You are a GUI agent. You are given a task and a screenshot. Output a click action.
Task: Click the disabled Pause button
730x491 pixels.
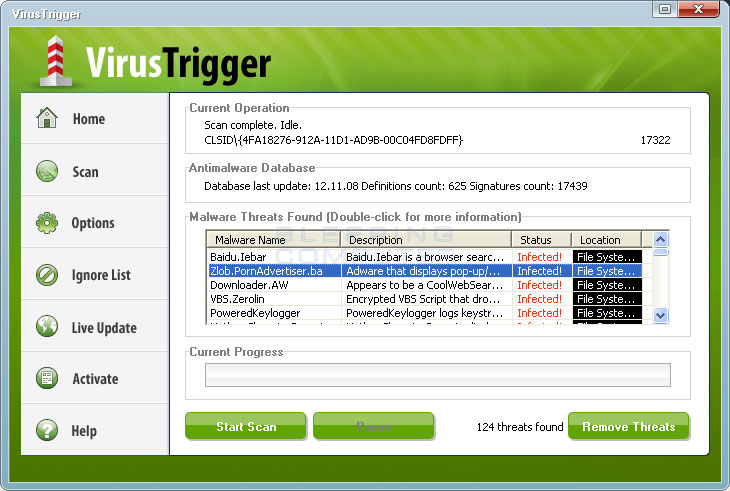click(x=373, y=426)
